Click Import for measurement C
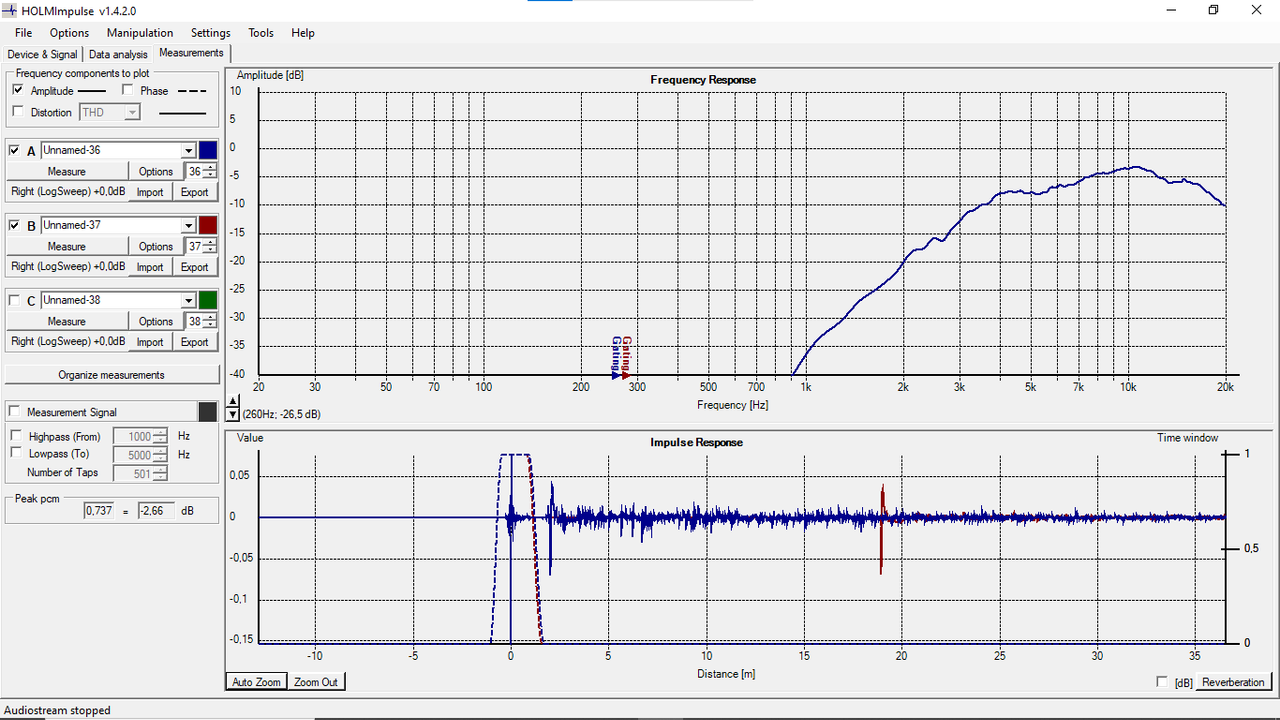Screen dimensions: 1280x720 click(150, 342)
